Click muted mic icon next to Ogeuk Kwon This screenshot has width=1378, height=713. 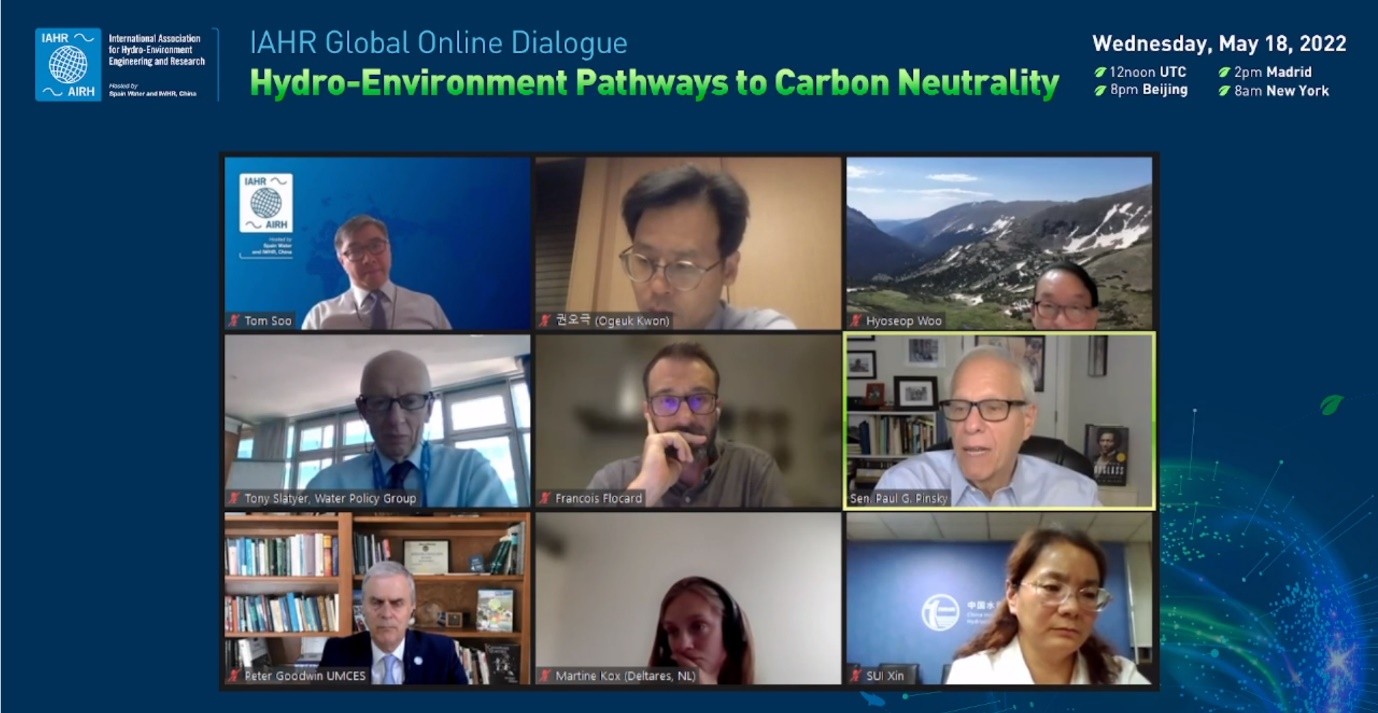[x=545, y=321]
